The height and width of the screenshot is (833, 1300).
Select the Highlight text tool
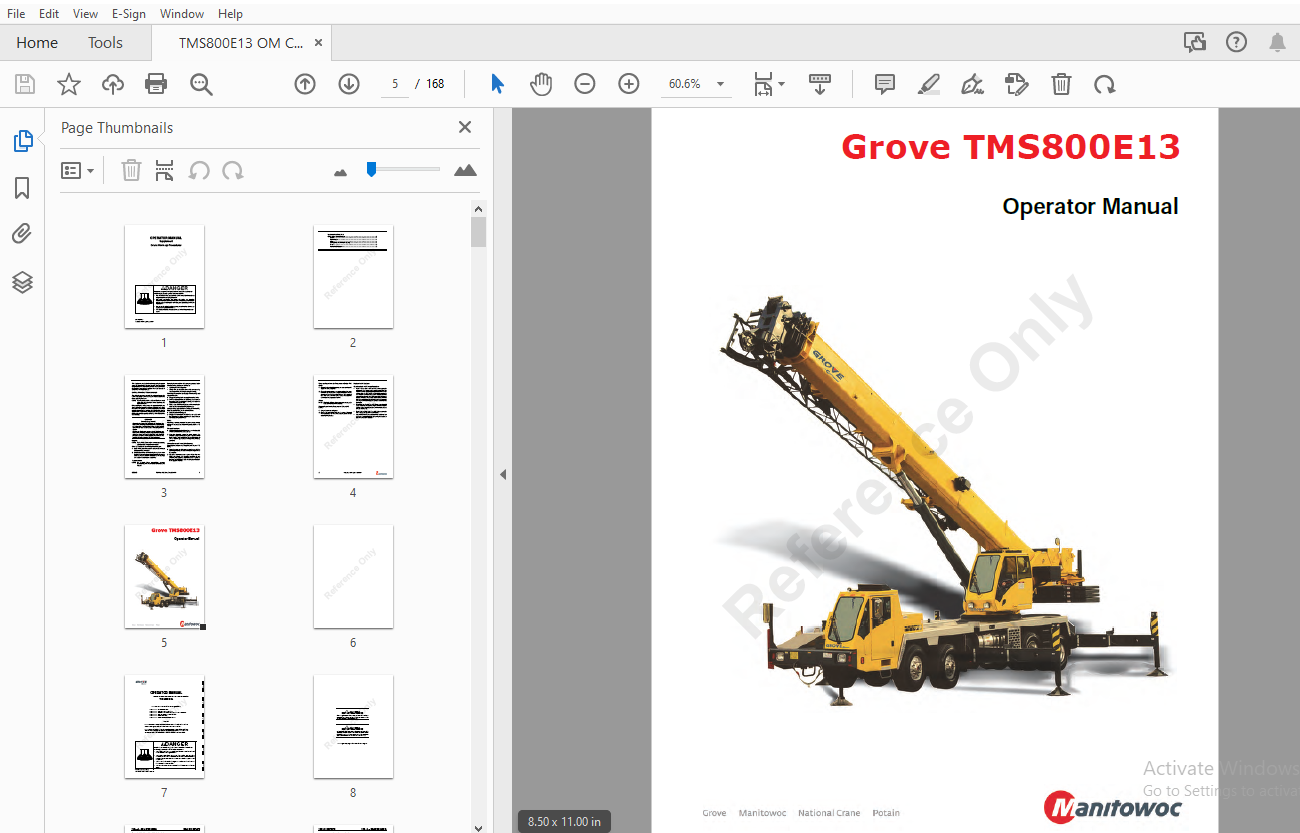click(929, 84)
